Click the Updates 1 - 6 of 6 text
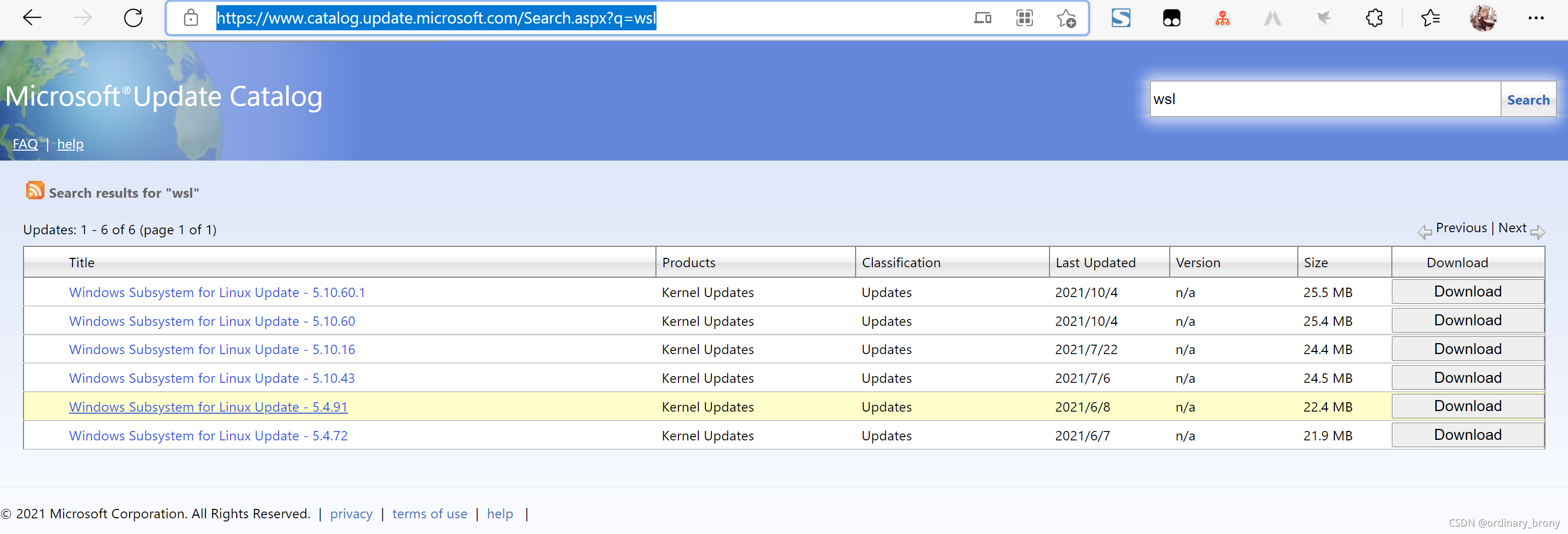The width and height of the screenshot is (1568, 534). point(120,230)
